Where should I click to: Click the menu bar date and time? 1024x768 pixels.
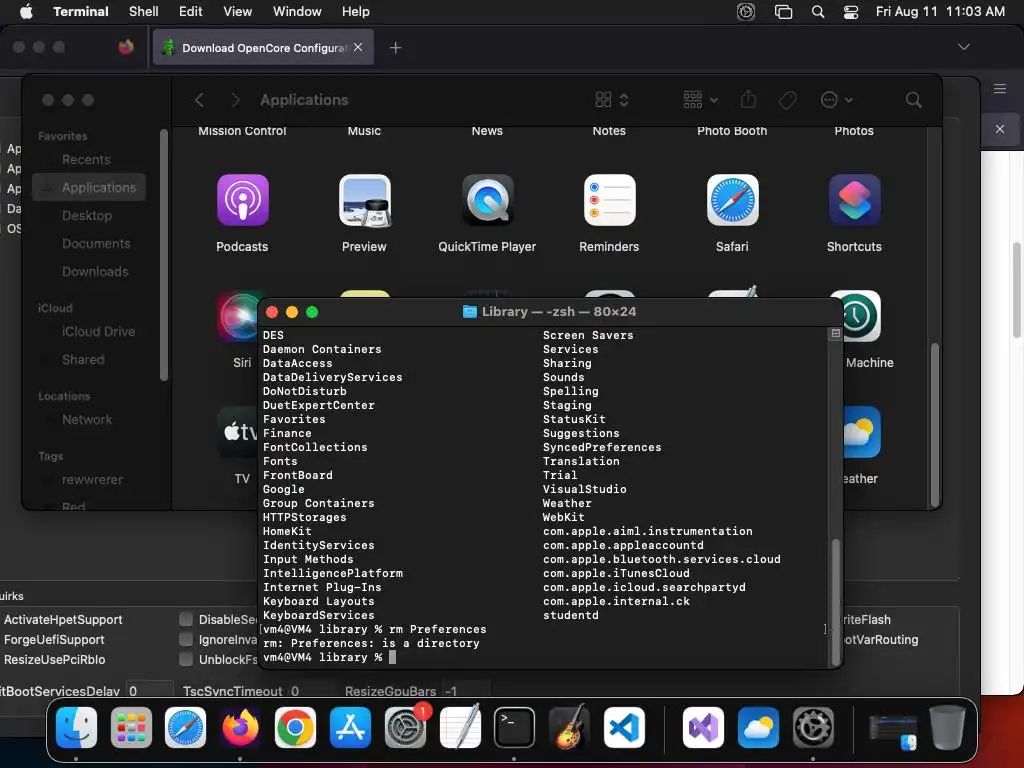[940, 12]
